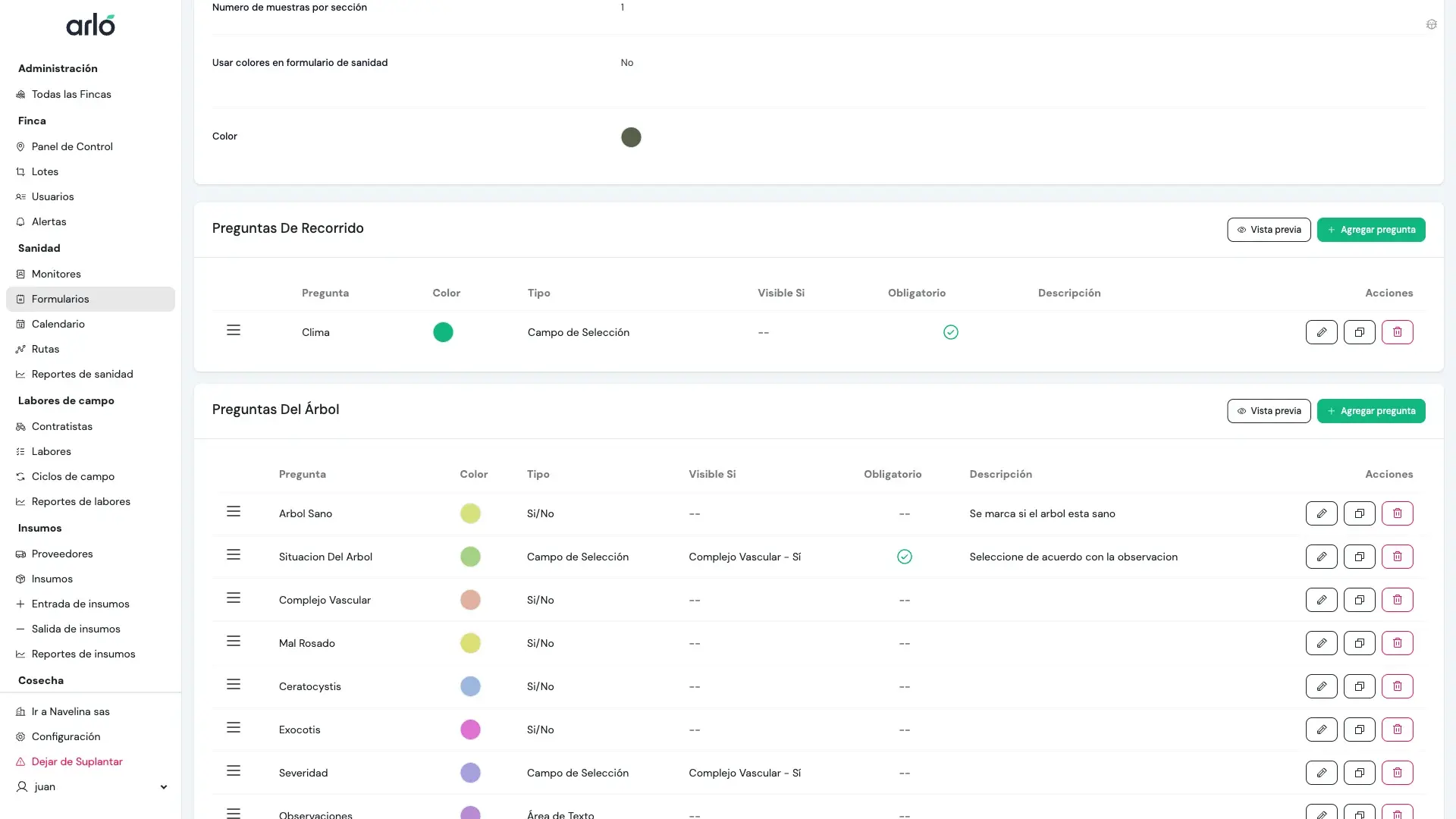The image size is (1456, 819).
Task: Edit the Clima question with pencil icon
Action: pyautogui.click(x=1321, y=332)
